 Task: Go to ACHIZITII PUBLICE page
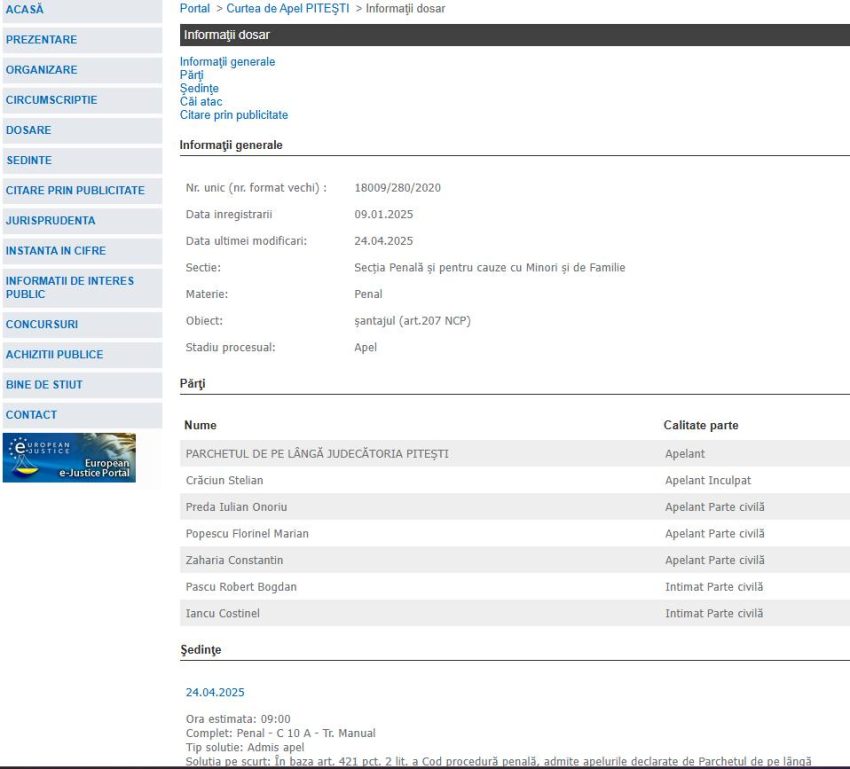pyautogui.click(x=54, y=354)
